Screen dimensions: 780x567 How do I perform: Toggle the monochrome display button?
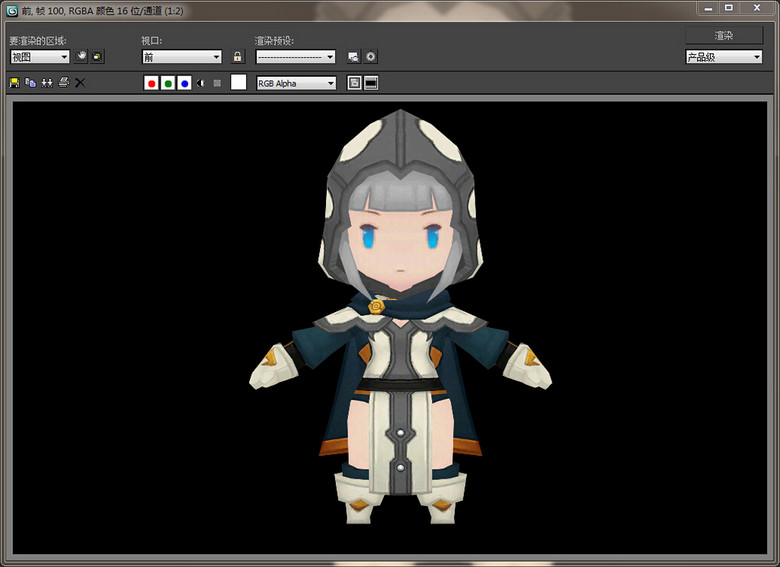click(217, 83)
